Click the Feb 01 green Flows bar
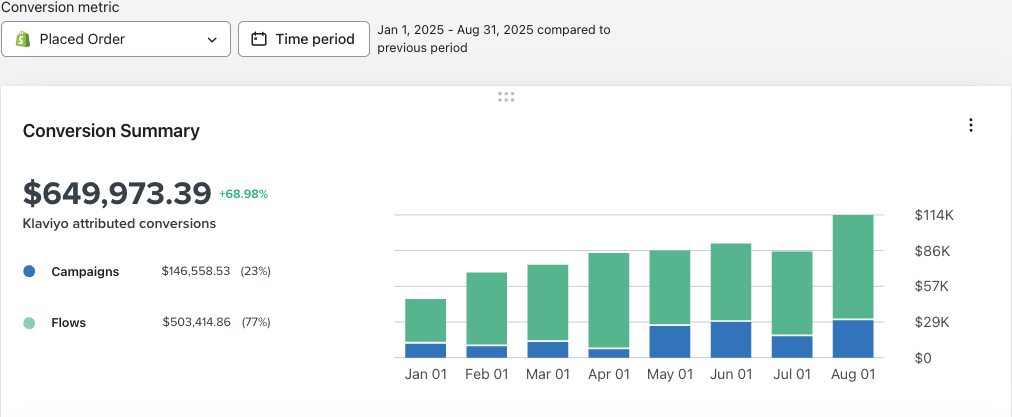Screen dimensions: 1012x417 487,309
